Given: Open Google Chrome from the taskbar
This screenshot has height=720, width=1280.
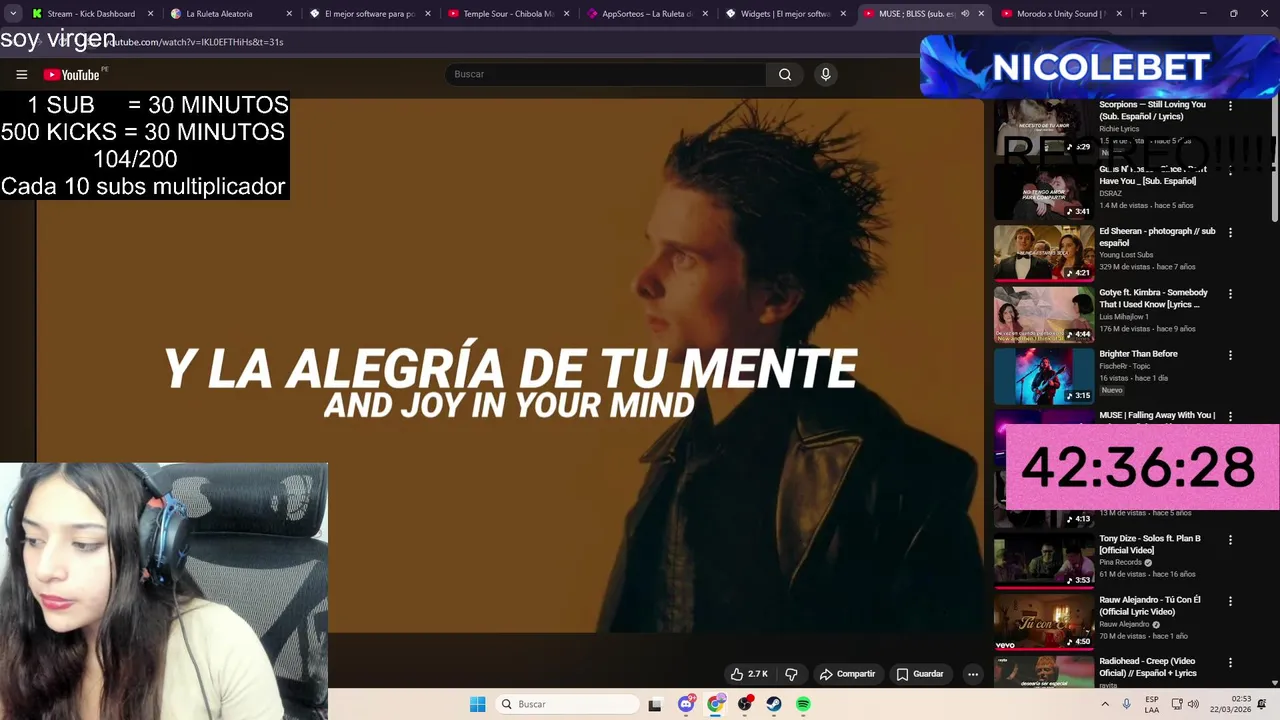Looking at the screenshot, I should 715,704.
